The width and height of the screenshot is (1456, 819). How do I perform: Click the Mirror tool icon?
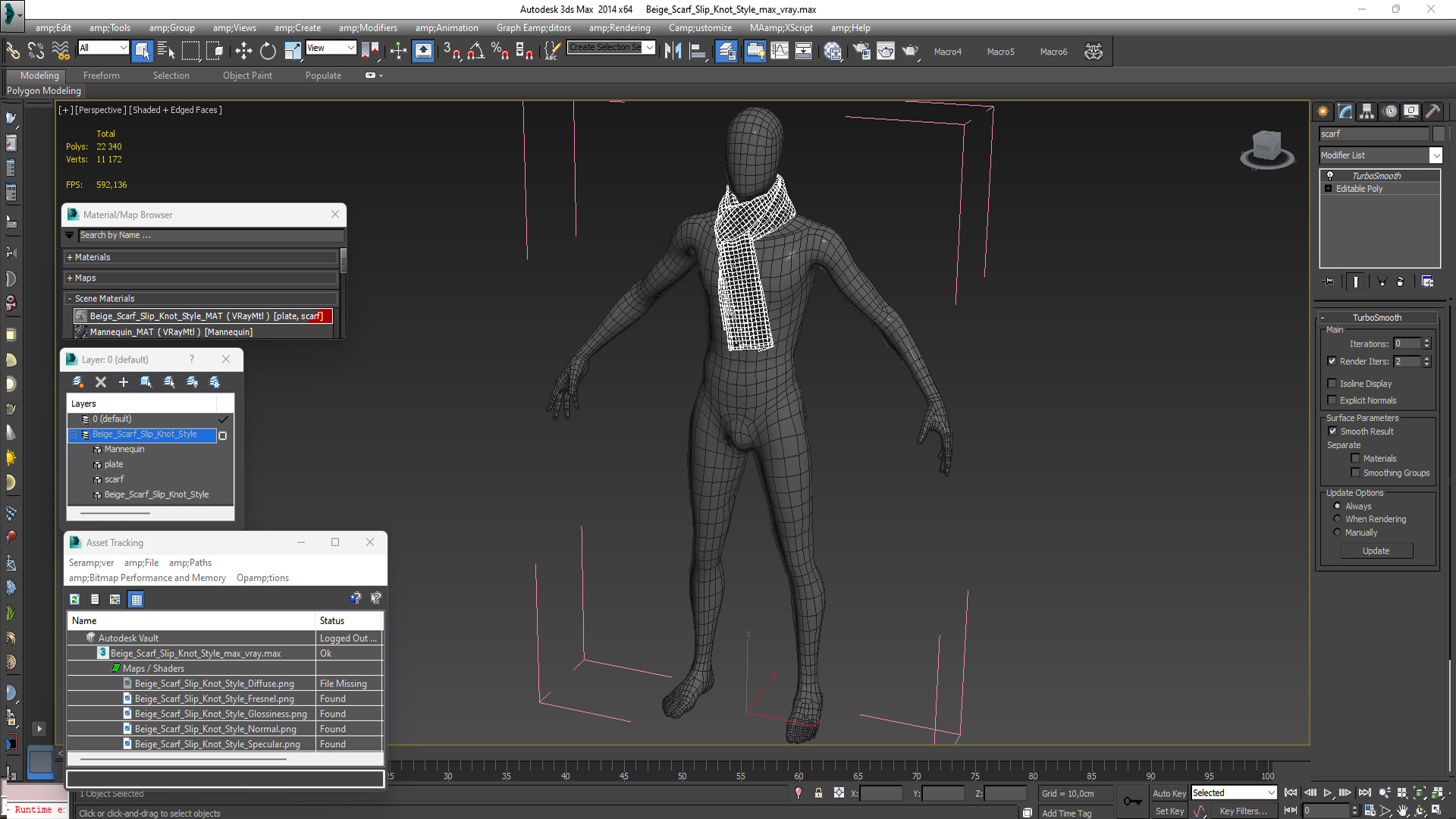click(x=673, y=51)
